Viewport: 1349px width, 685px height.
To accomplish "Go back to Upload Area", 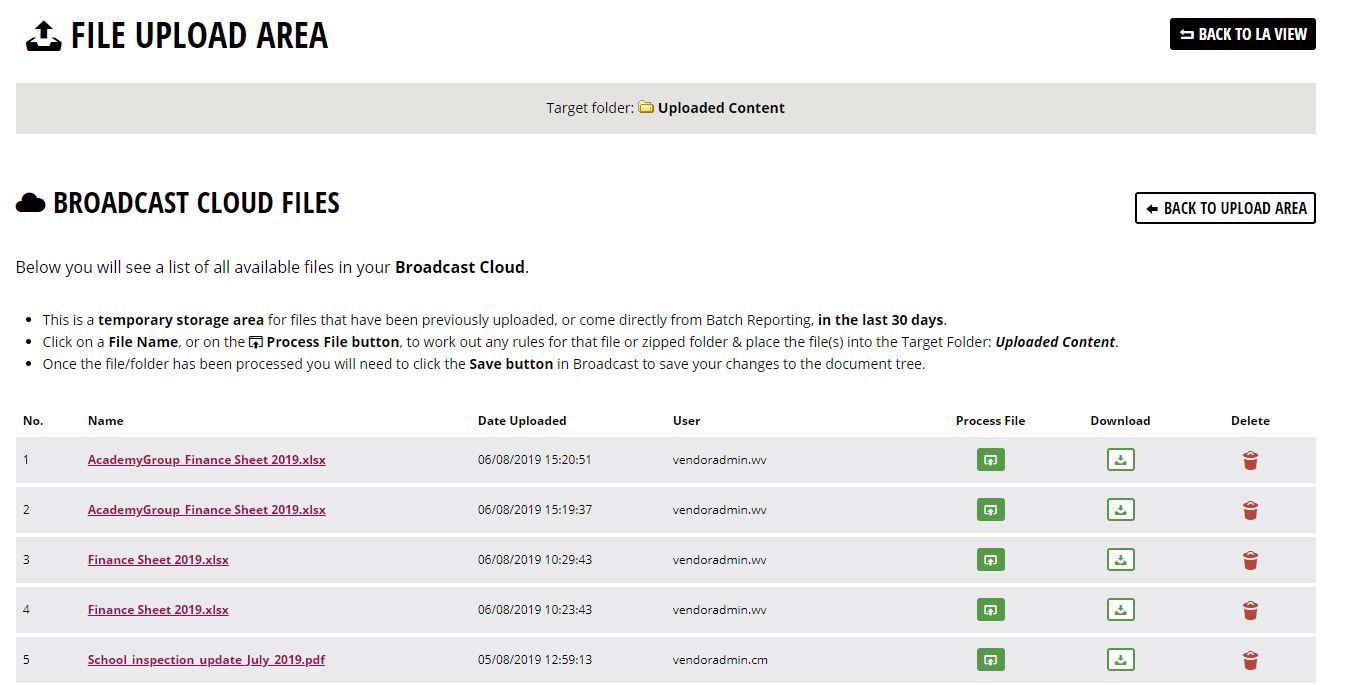I will [1225, 208].
